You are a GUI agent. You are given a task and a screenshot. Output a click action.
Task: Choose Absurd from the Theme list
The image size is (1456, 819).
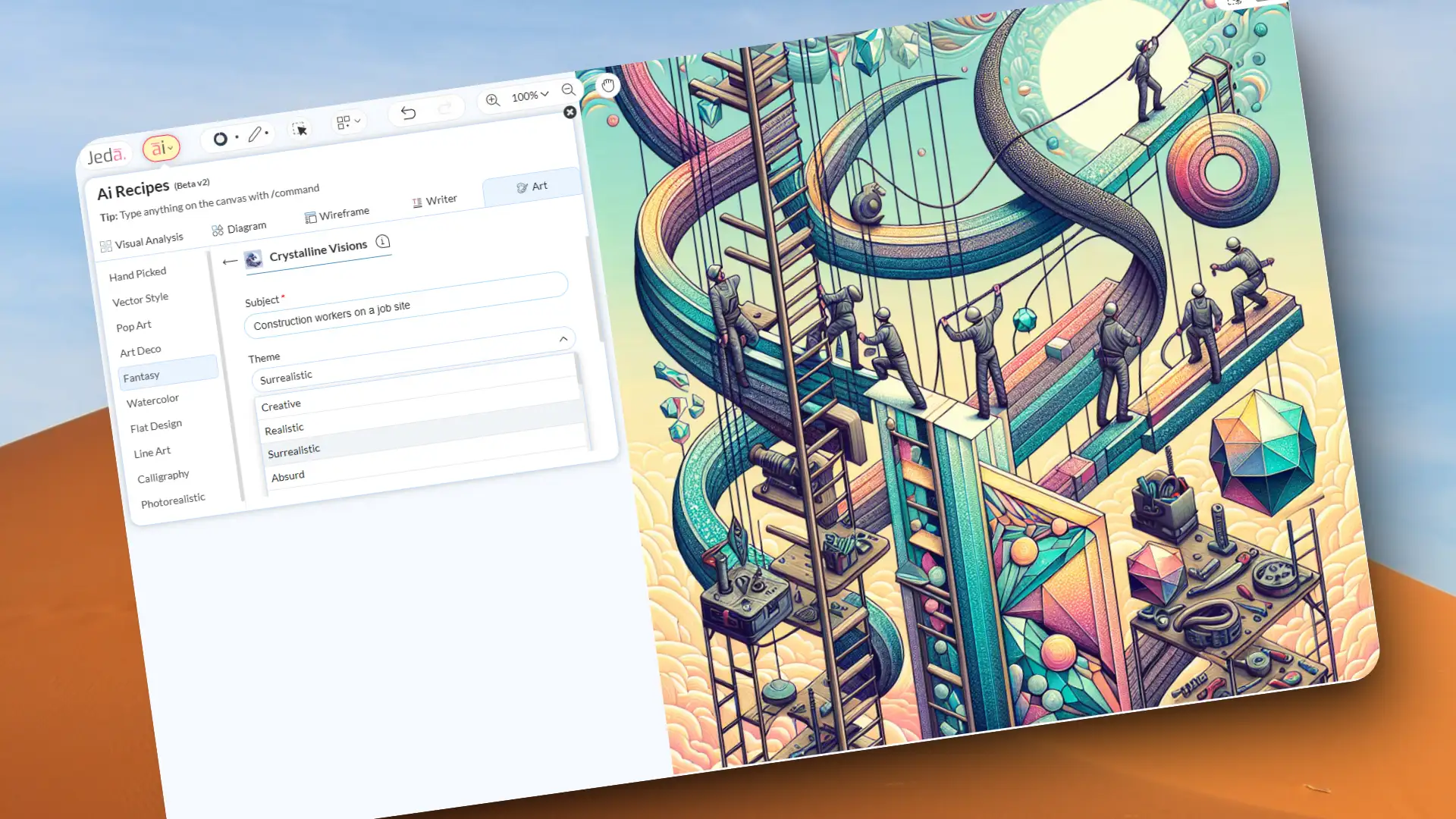point(288,476)
